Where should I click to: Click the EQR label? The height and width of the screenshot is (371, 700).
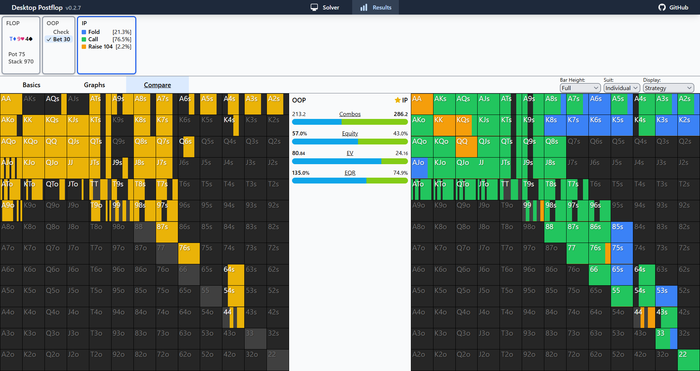tap(350, 173)
